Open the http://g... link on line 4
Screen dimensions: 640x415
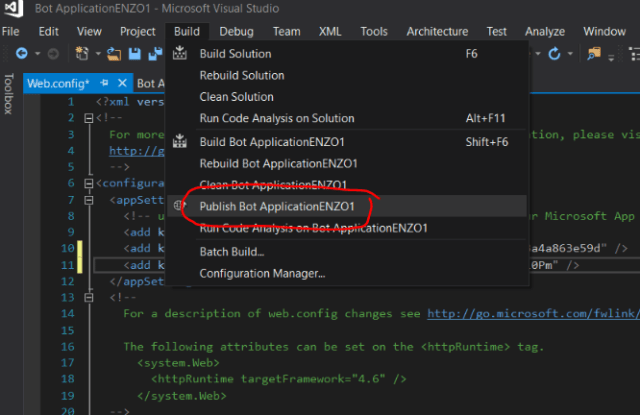point(137,151)
